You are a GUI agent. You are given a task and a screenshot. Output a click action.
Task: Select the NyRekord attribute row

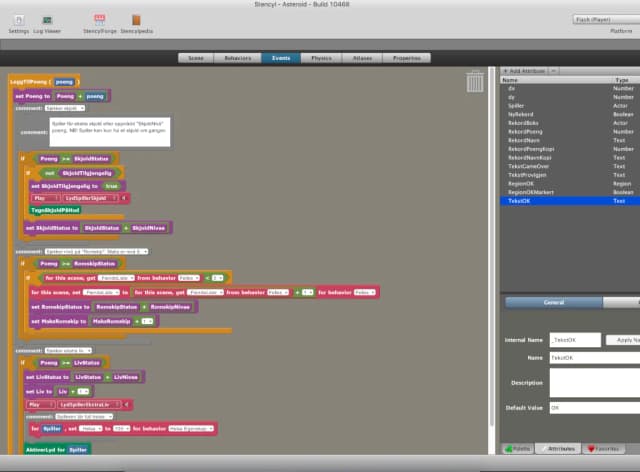click(570, 114)
